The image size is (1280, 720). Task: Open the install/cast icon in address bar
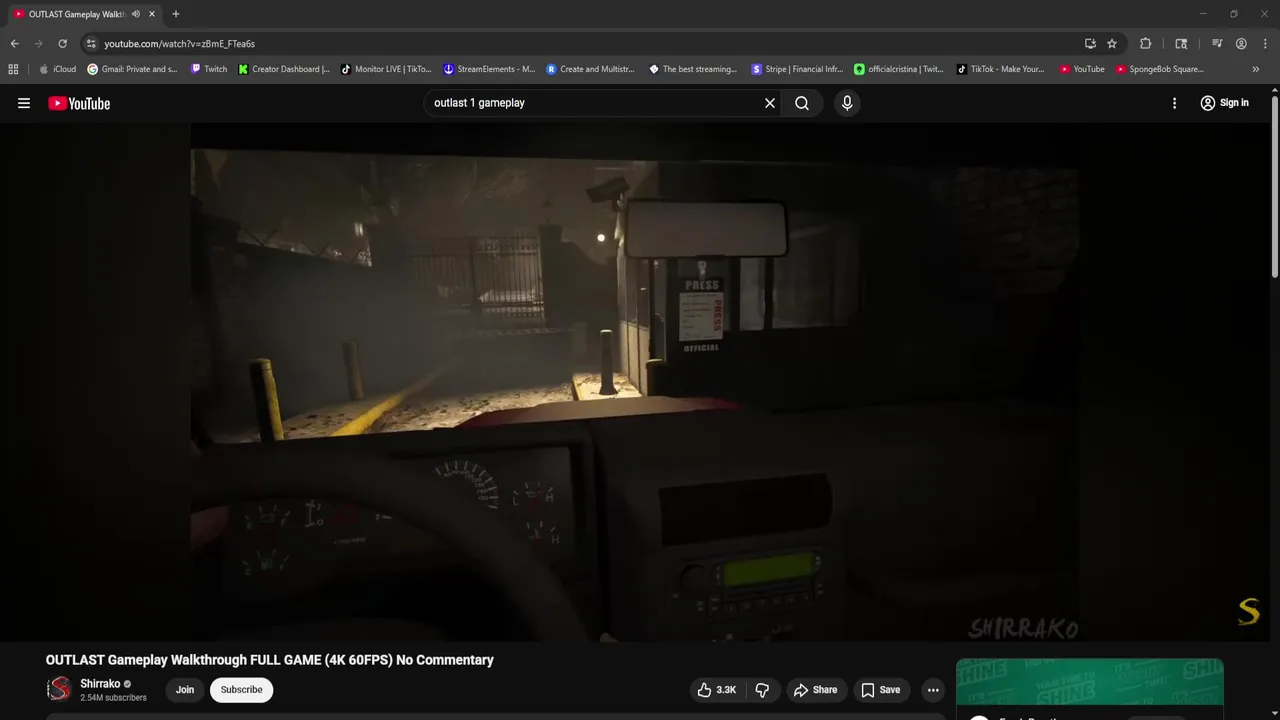pyautogui.click(x=1090, y=44)
